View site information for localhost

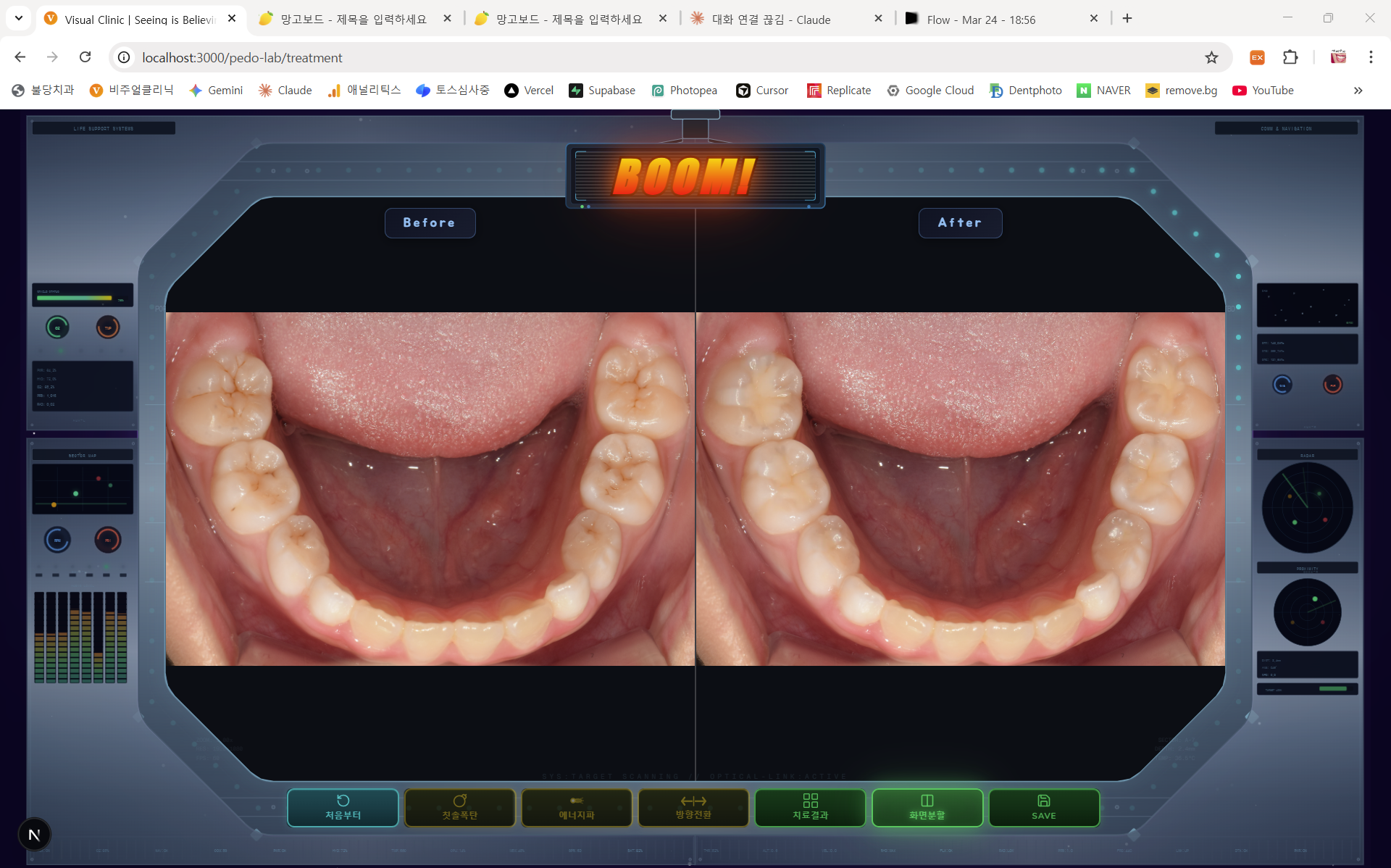point(125,57)
